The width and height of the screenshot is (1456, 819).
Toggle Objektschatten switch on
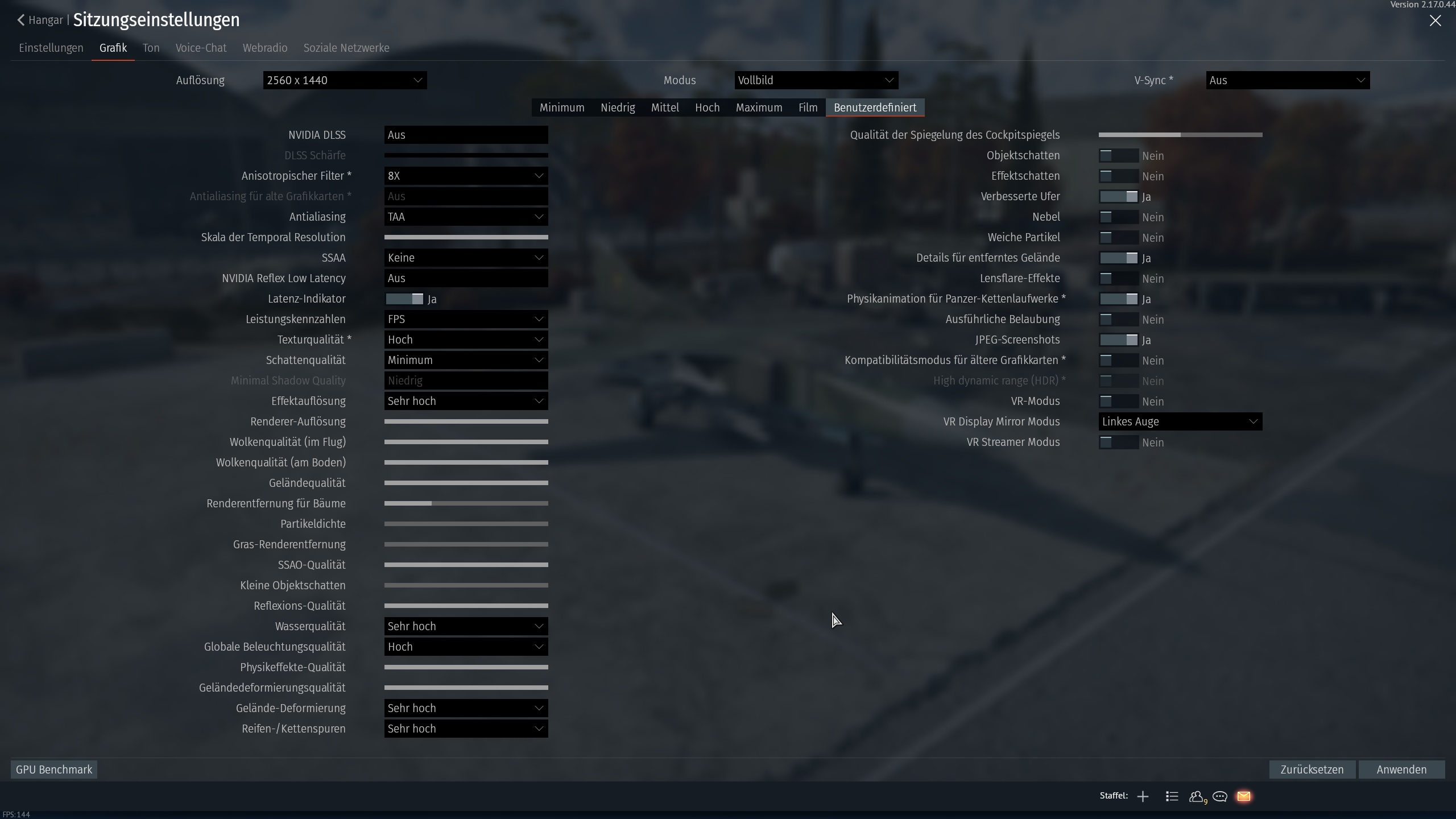pos(1118,156)
